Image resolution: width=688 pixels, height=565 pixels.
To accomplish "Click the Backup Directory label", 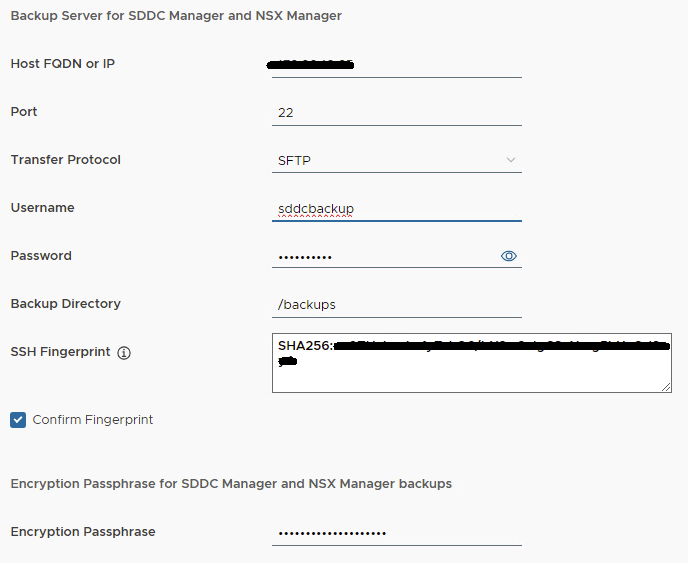I will coord(65,304).
